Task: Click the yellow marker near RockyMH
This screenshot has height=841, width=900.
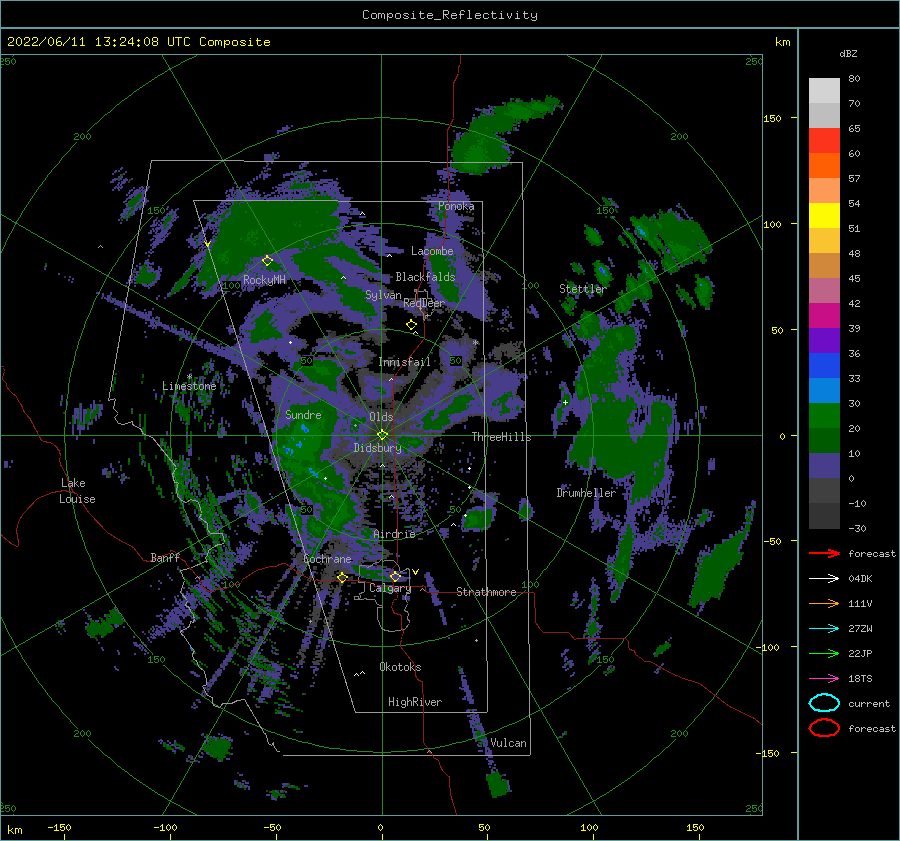Action: pyautogui.click(x=267, y=261)
